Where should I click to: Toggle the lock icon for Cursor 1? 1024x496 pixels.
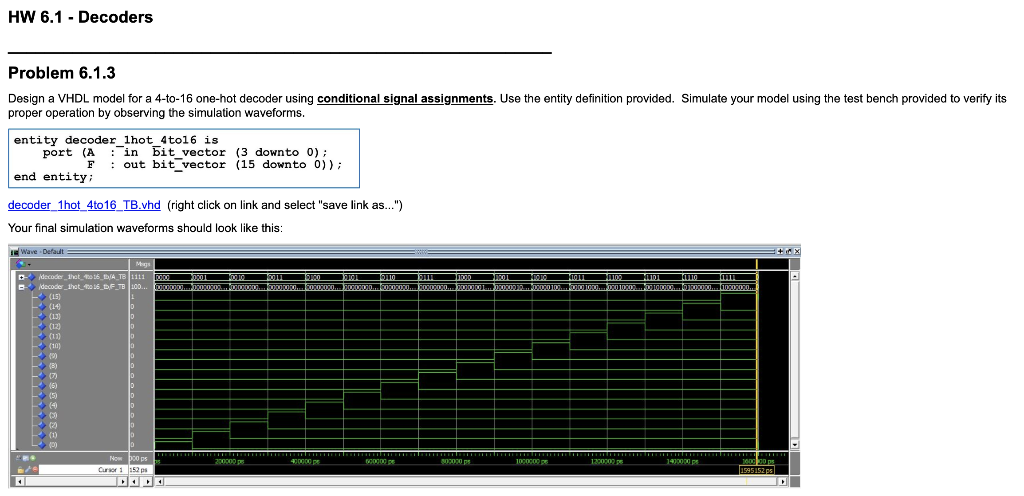click(20, 470)
